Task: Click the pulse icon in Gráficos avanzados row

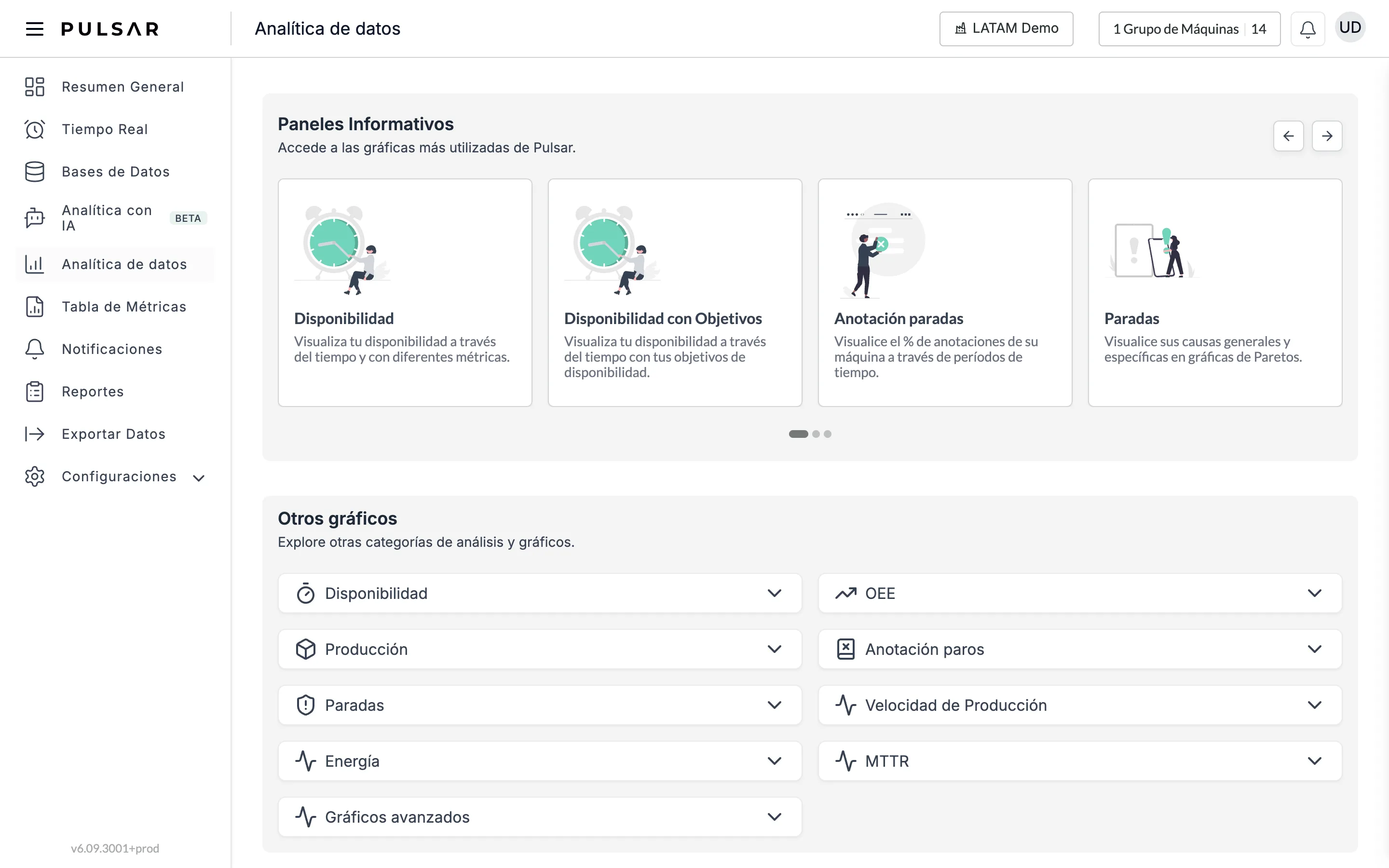Action: click(305, 816)
